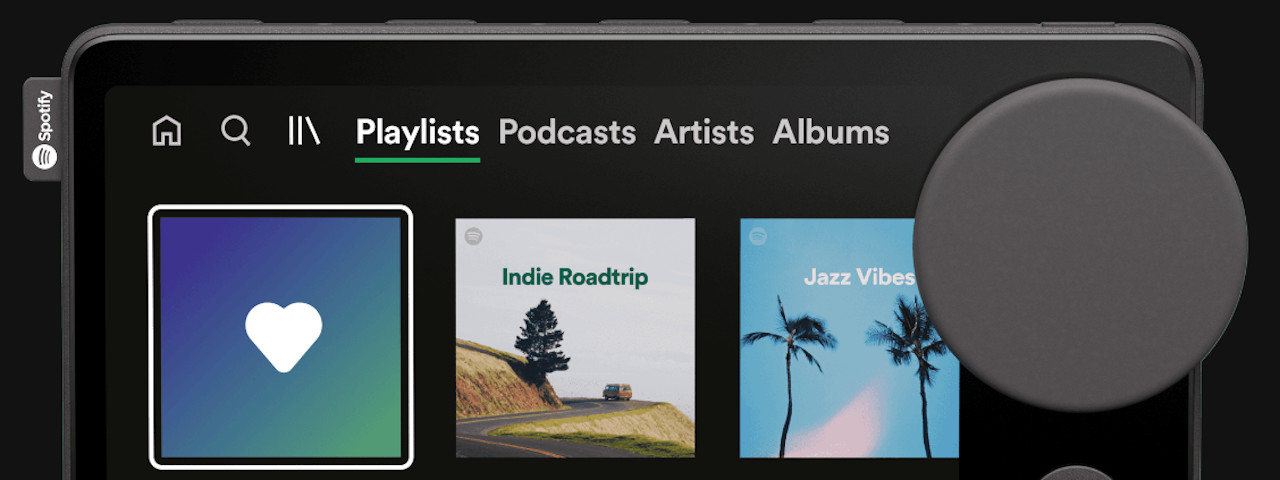Click the "Jazz Vibes" title text
1280x480 pixels.
(859, 277)
